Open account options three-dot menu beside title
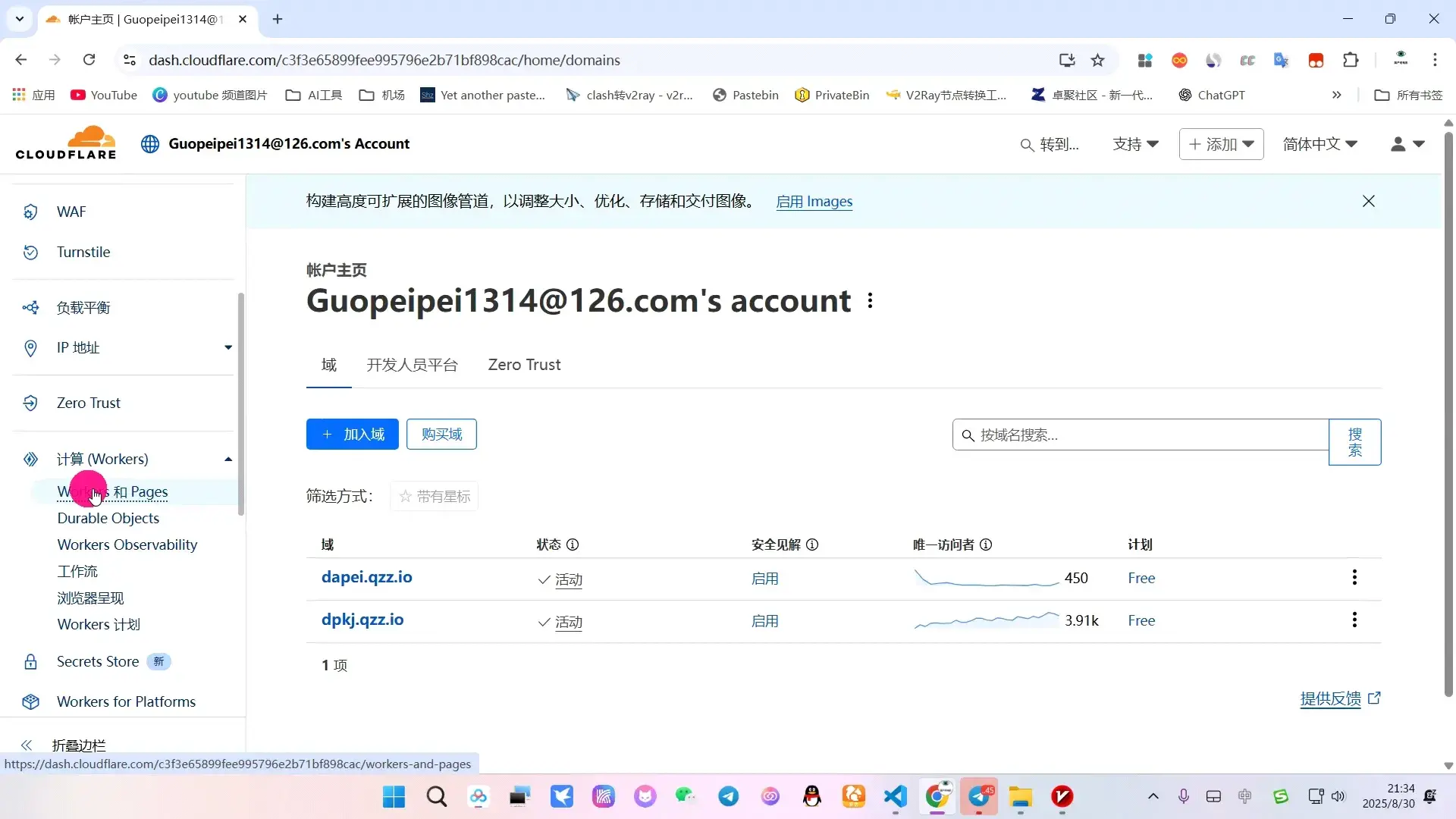Screen dimensions: 1456x819 click(870, 301)
